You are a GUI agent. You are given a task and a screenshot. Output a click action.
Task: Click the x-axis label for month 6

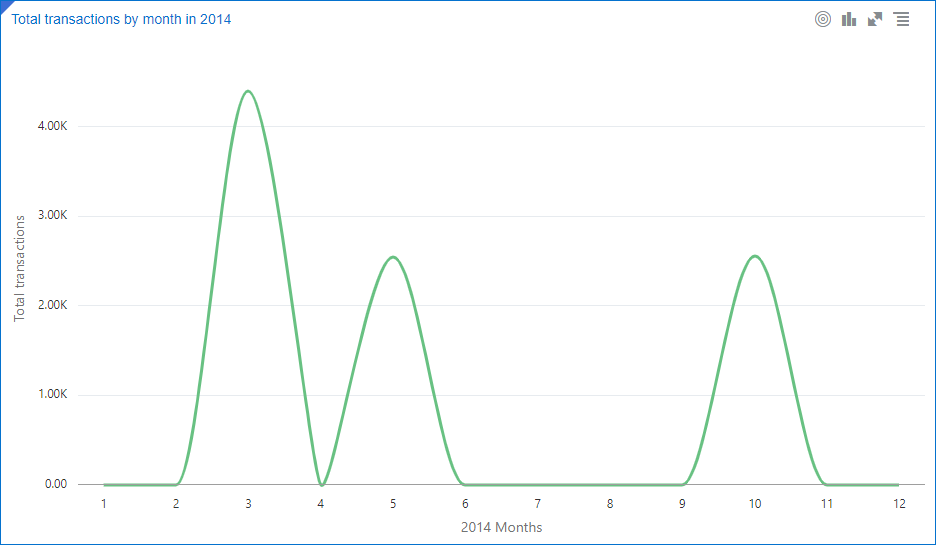465,503
